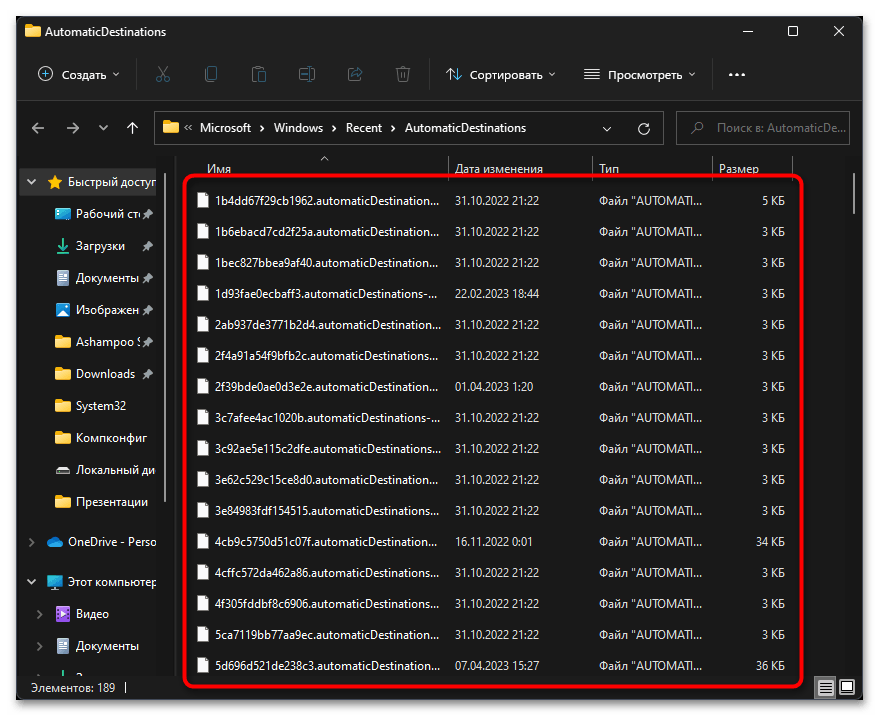Click the search magnifier icon
Screen dimensions: 879x716
coord(697,128)
